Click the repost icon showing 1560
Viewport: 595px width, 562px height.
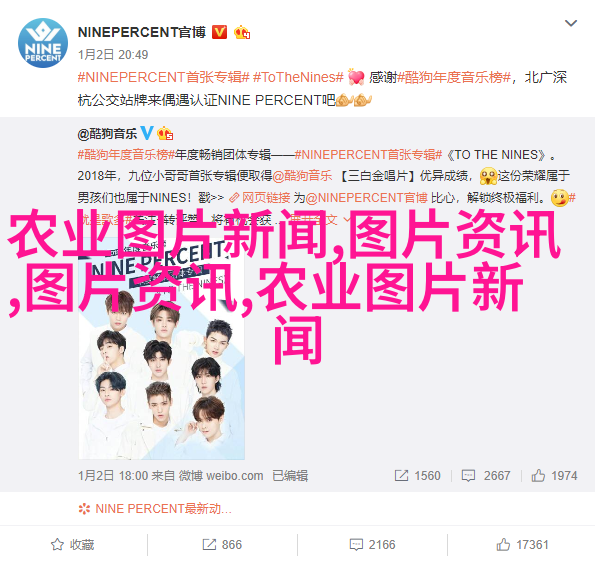417,475
